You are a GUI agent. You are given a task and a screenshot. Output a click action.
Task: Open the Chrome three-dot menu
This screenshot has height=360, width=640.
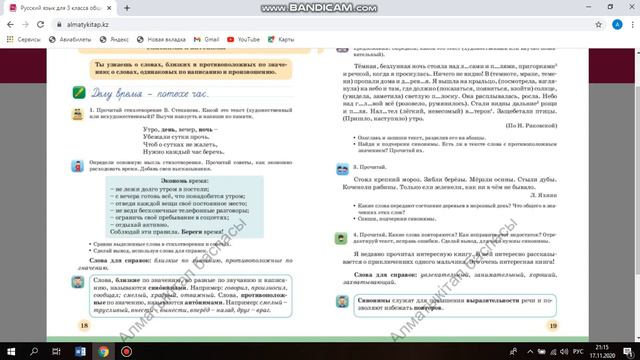coord(632,24)
